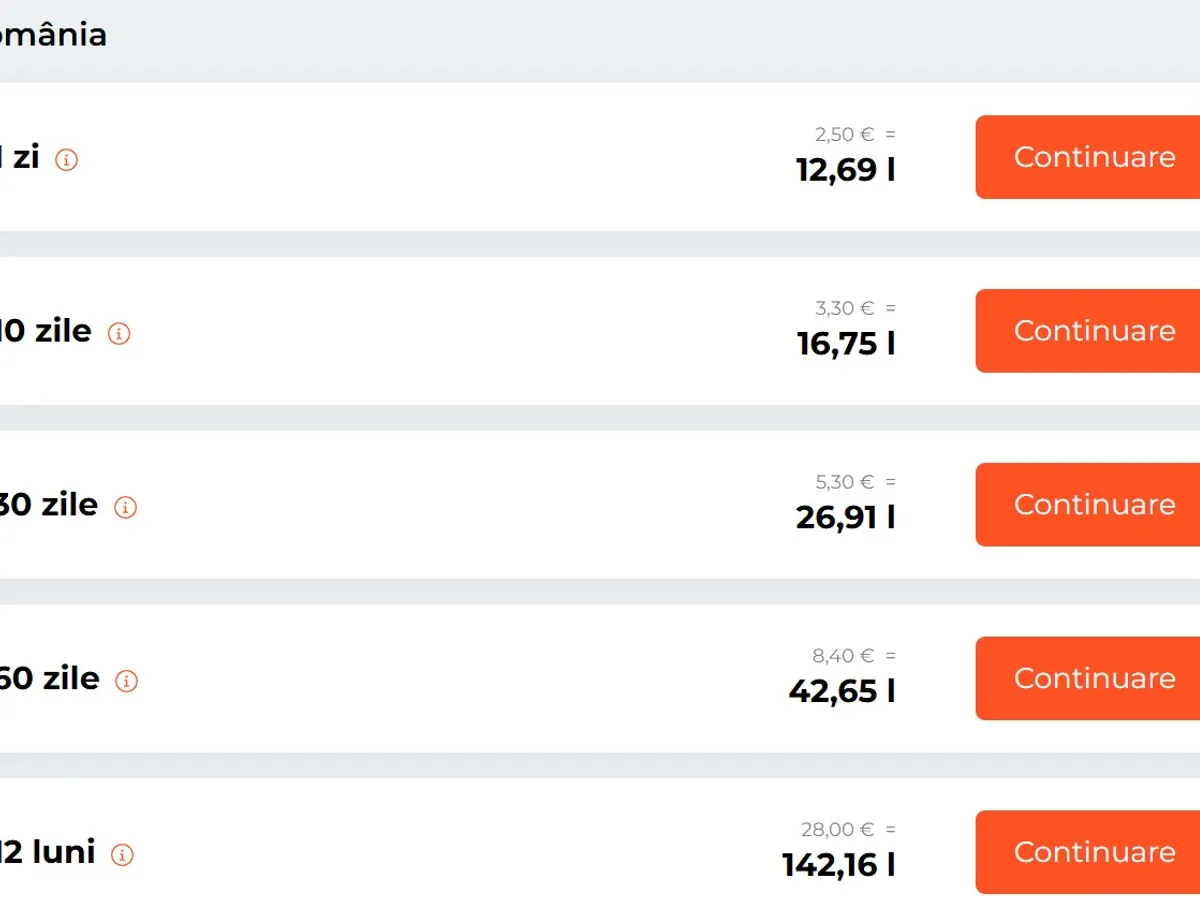Screen dimensions: 1200x900
Task: Select the 12 luni validity label
Action: (47, 852)
